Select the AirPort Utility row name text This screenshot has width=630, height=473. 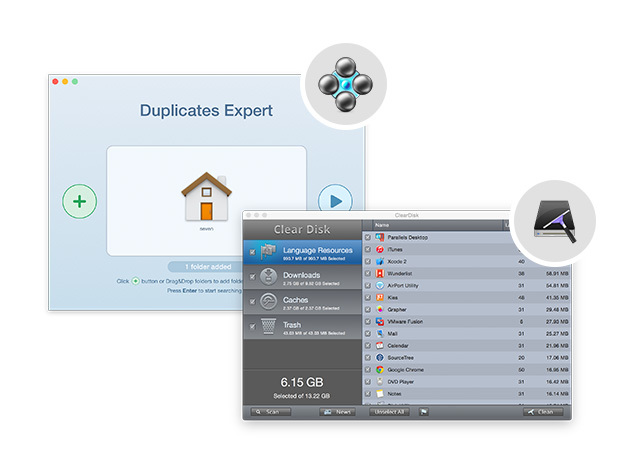tap(403, 285)
